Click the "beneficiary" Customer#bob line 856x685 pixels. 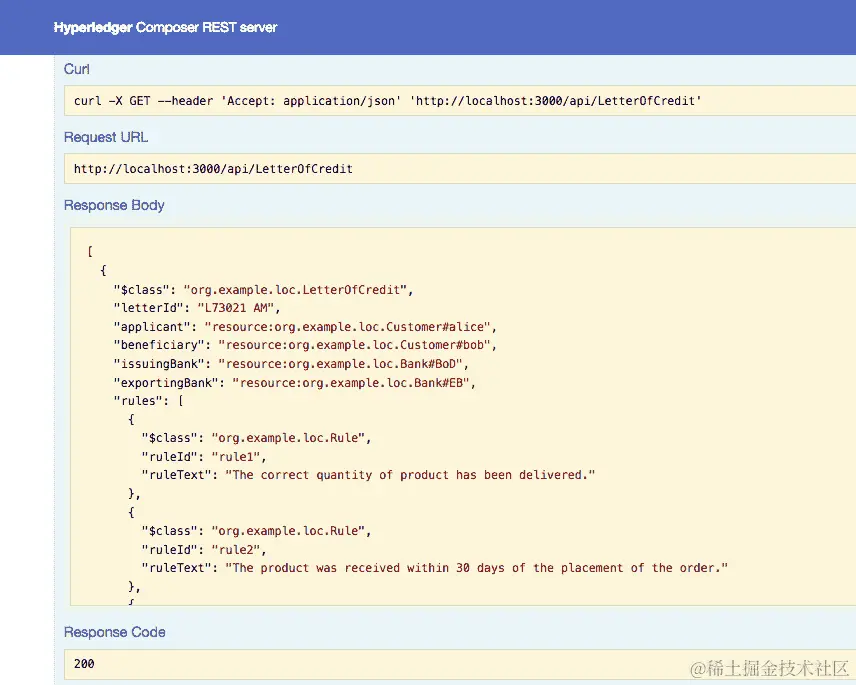click(x=305, y=345)
